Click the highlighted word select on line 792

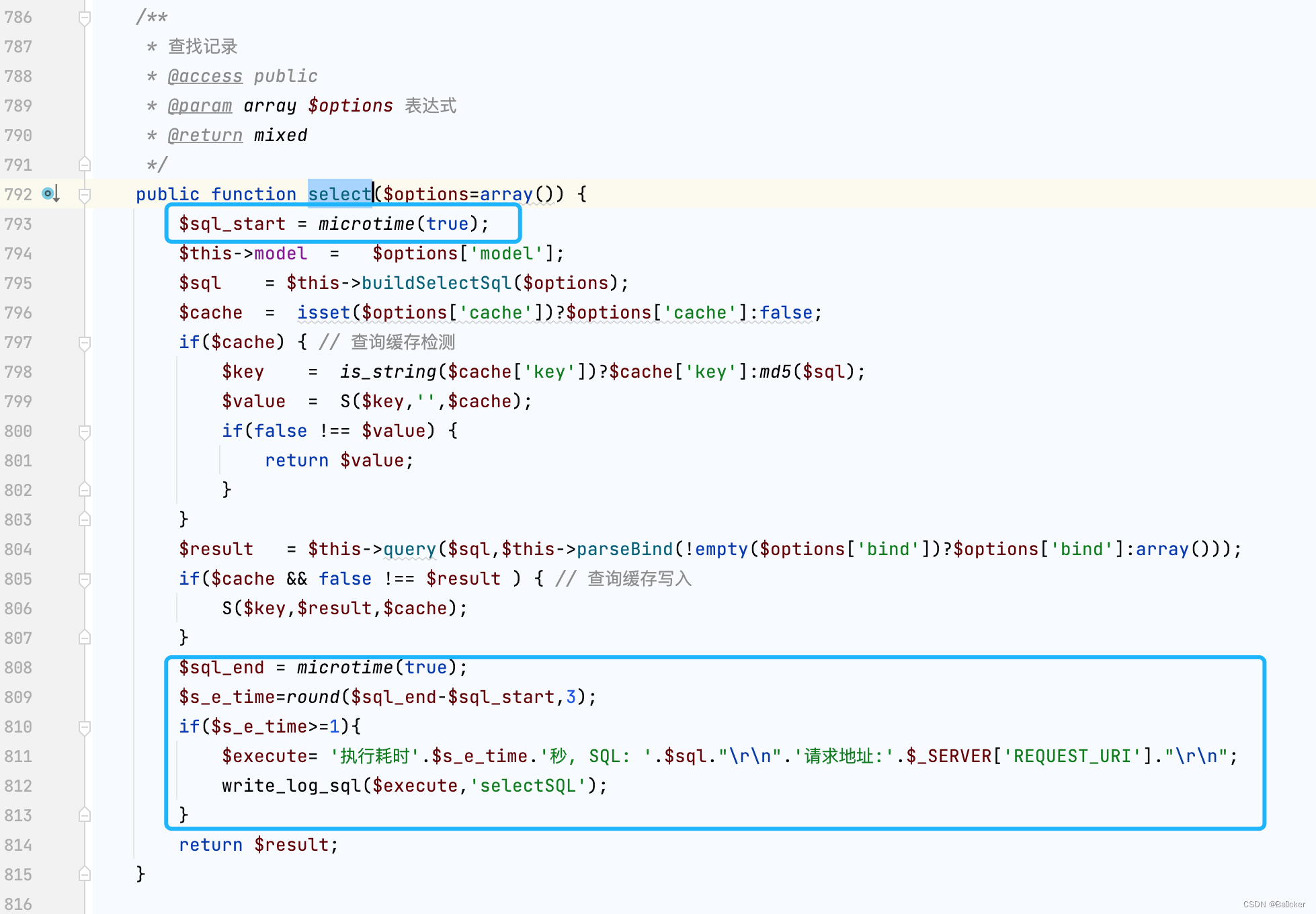pyautogui.click(x=339, y=194)
